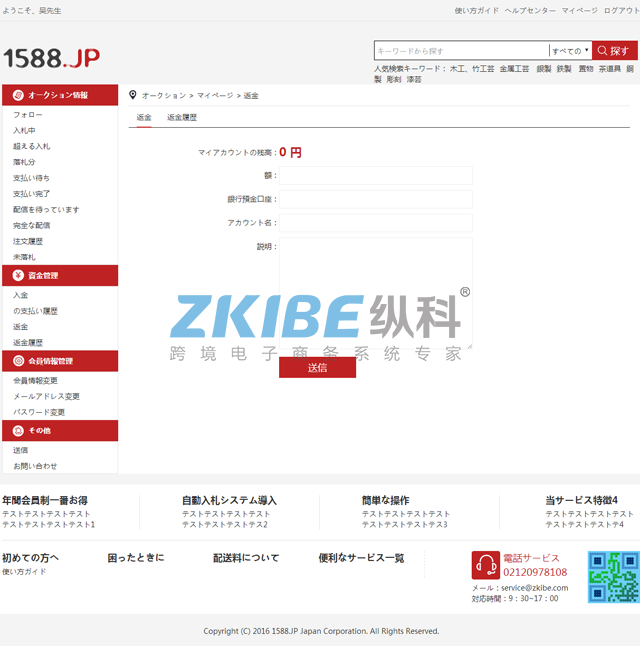Open sidebar 送信 under その他

21,450
